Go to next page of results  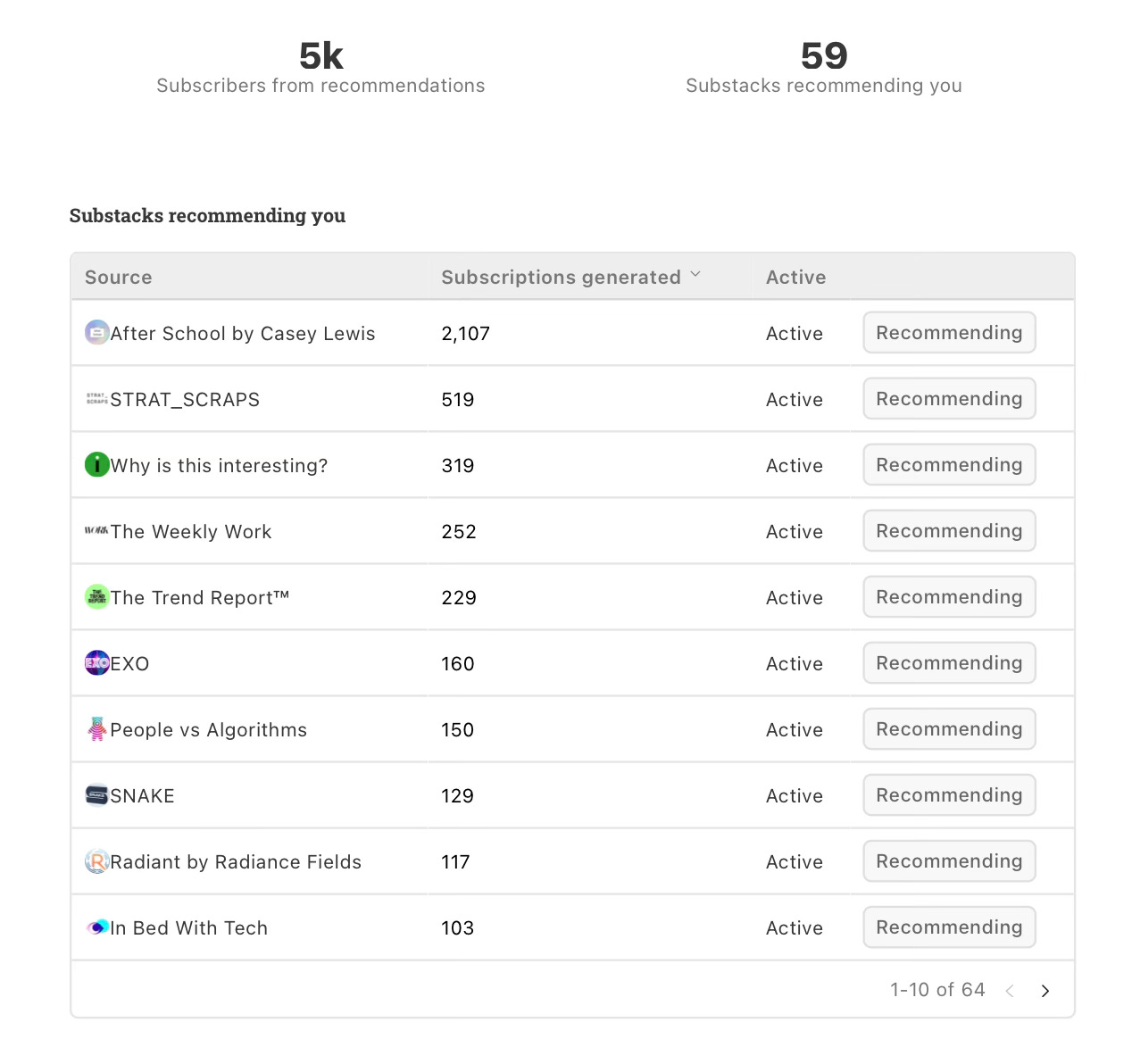tap(1045, 991)
